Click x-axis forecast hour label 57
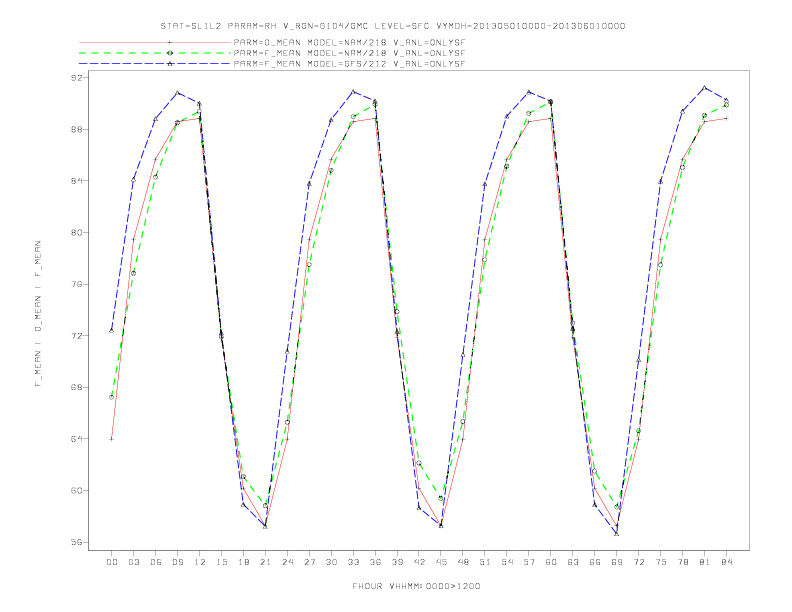Viewport: 792px width, 612px height. (x=529, y=562)
